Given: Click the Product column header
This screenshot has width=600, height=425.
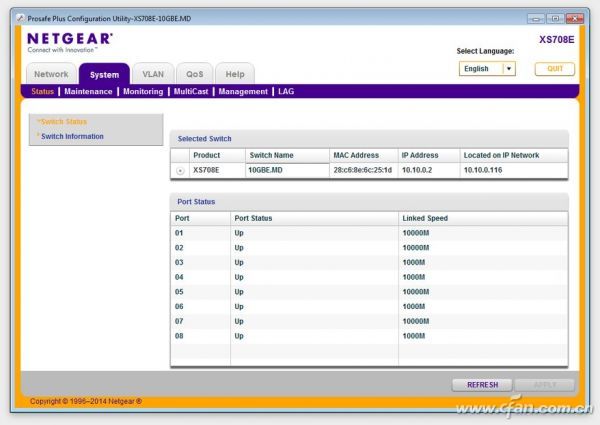Looking at the screenshot, I should (x=217, y=155).
